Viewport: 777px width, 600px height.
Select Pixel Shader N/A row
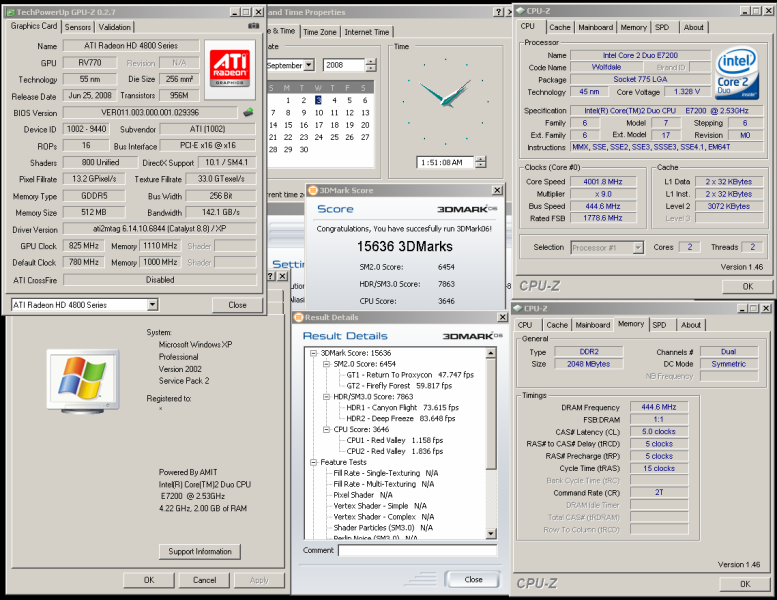[x=363, y=495]
